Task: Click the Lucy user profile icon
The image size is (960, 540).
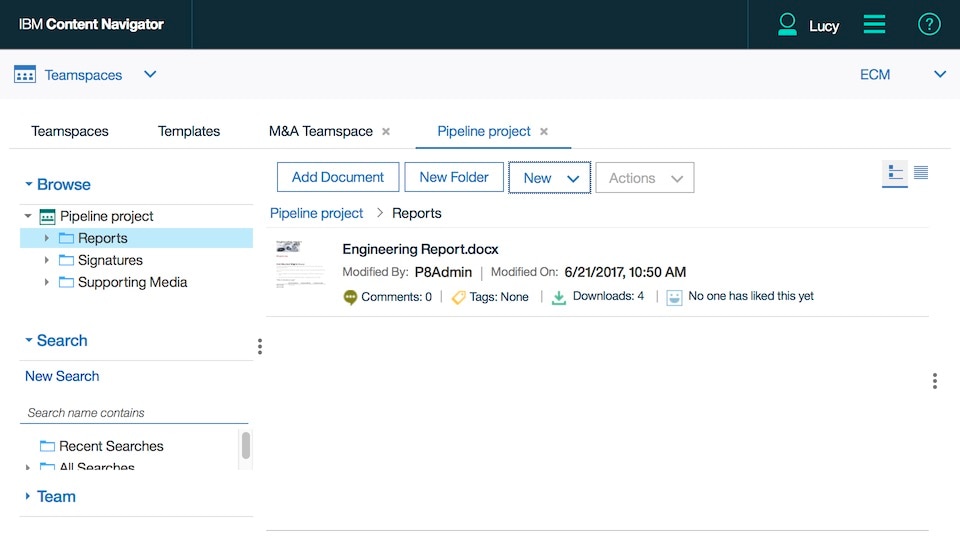Action: click(788, 25)
